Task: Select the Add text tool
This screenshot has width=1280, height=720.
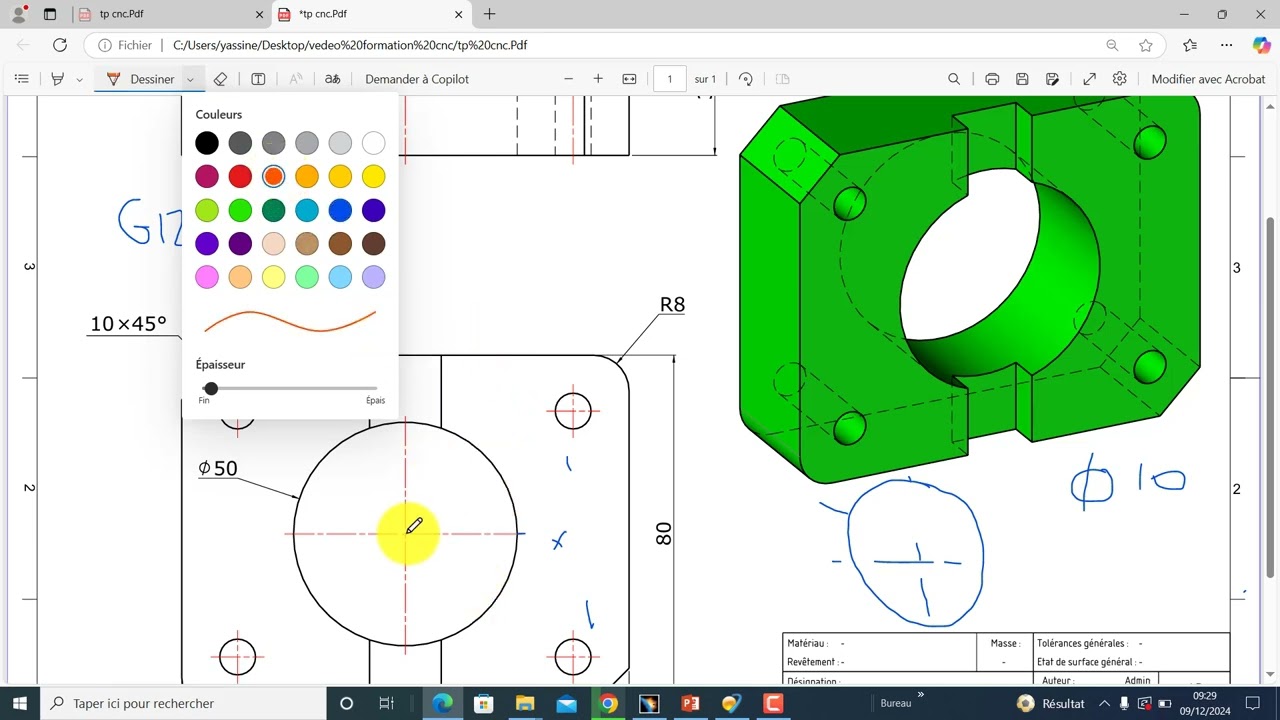Action: pos(258,79)
